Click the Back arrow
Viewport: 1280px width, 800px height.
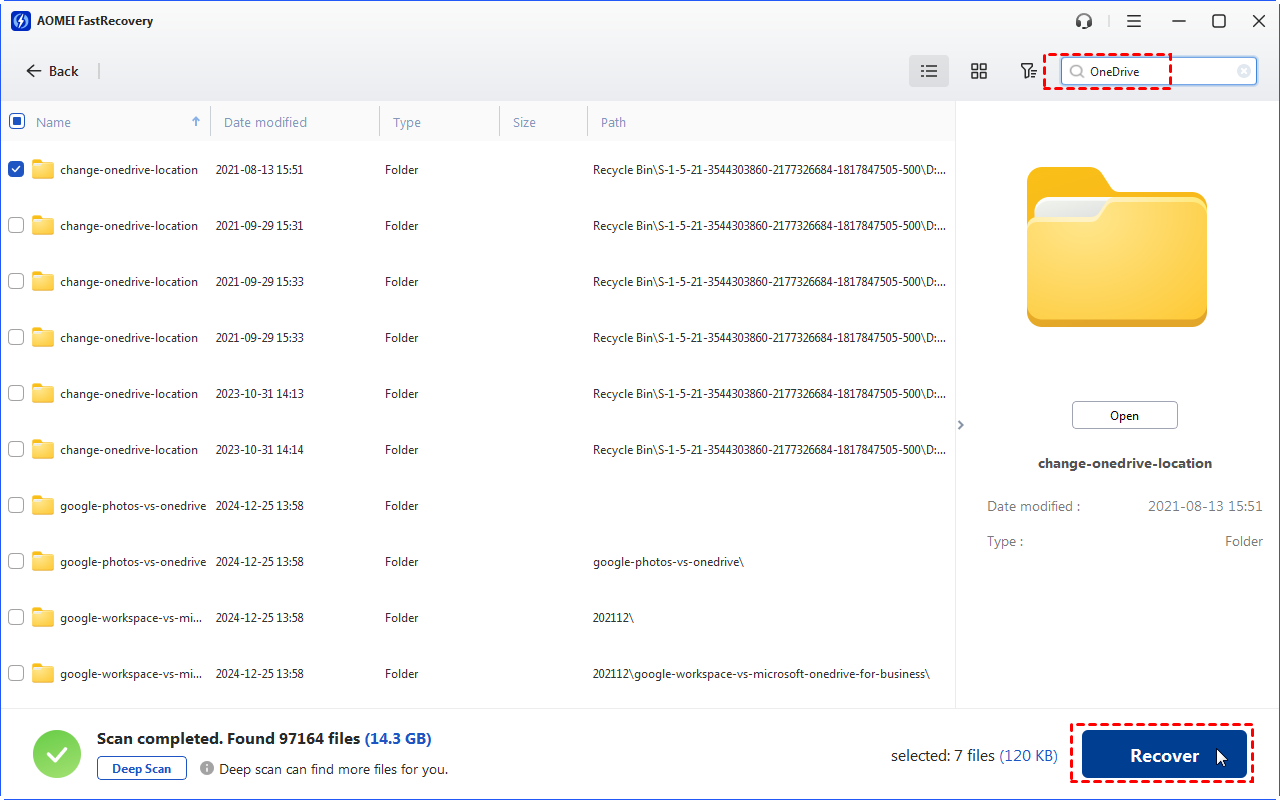coord(33,71)
